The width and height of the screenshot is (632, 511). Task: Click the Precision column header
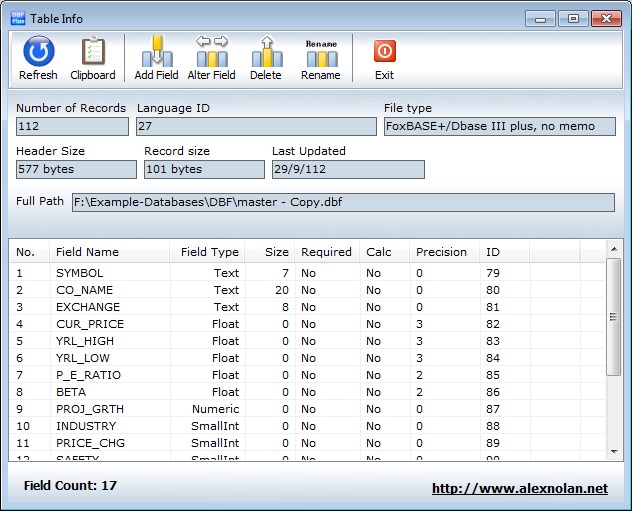[x=441, y=252]
